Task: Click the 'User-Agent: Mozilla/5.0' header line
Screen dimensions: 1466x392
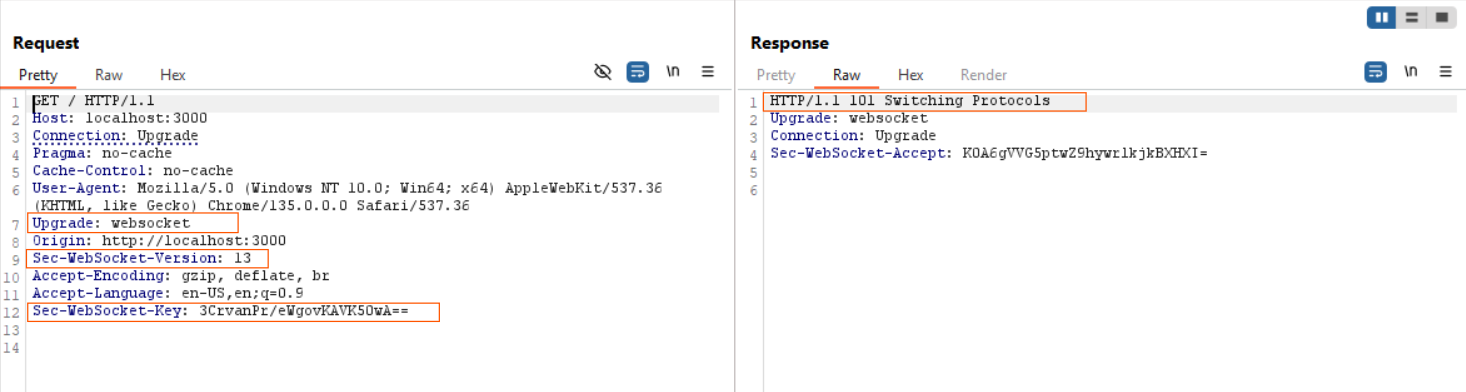Action: [347, 188]
